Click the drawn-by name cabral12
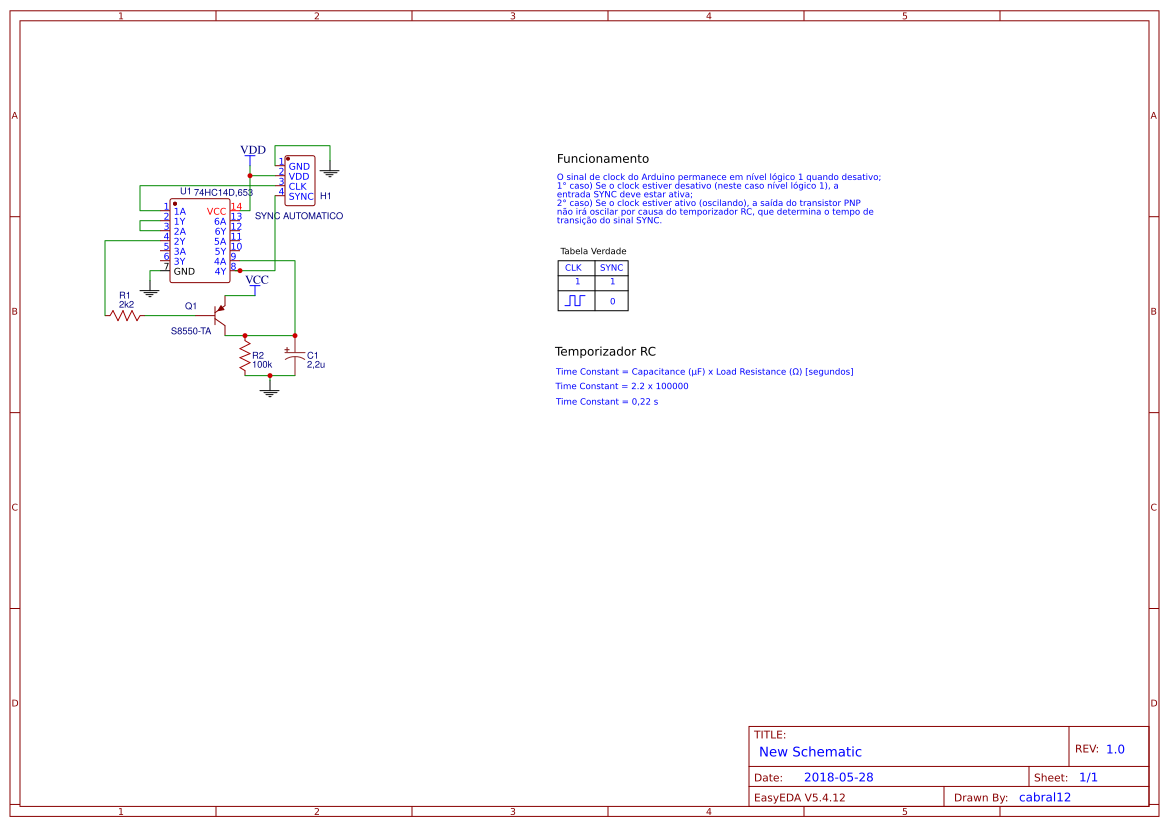Image resolution: width=1169 pixels, height=827 pixels. (x=1044, y=797)
